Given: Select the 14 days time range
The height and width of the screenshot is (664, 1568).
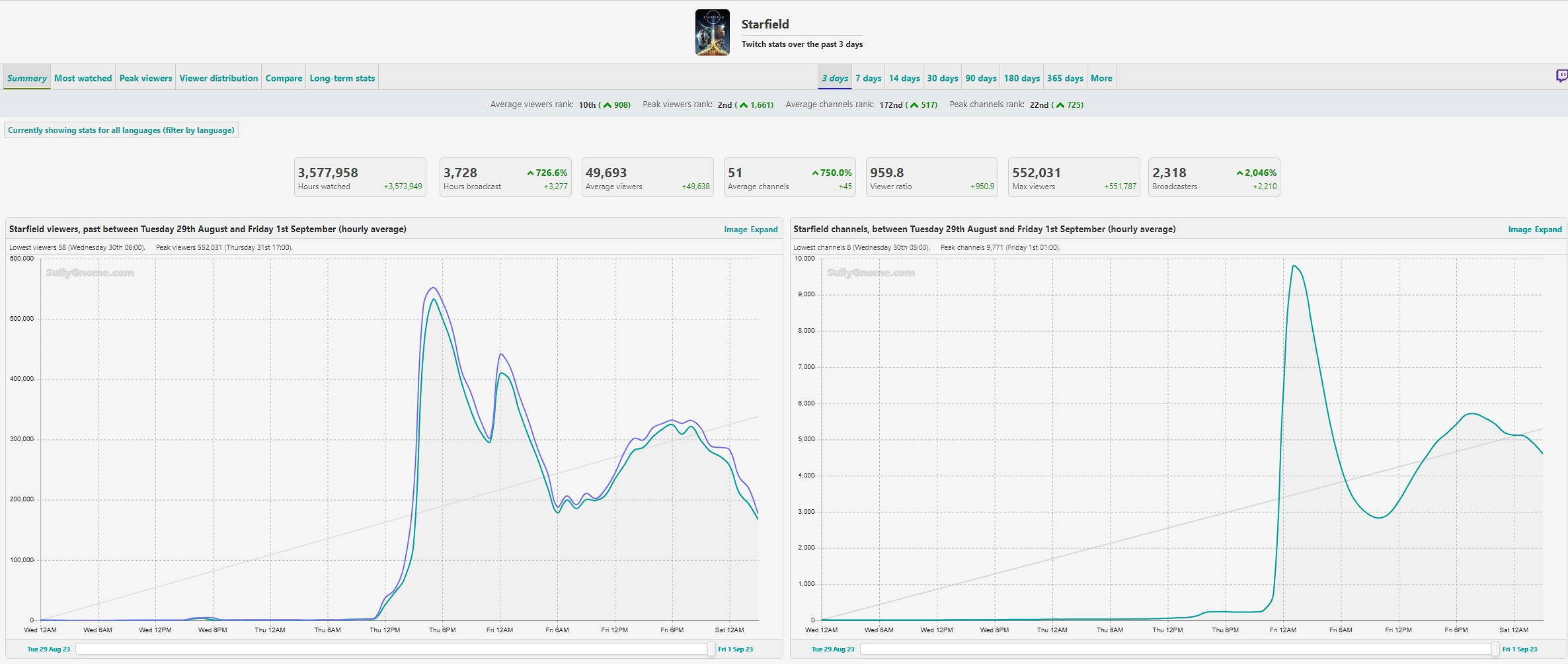Looking at the screenshot, I should coord(904,78).
